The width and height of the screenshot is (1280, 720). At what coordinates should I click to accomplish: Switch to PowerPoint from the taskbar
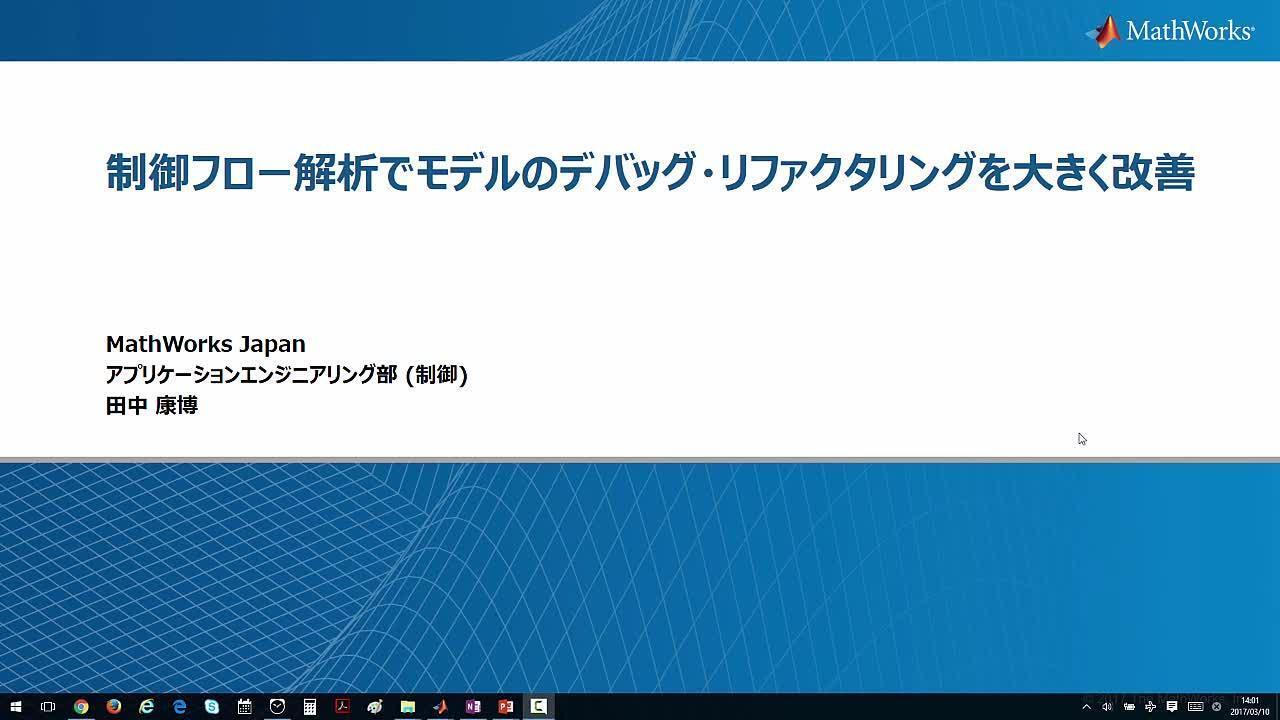click(506, 706)
